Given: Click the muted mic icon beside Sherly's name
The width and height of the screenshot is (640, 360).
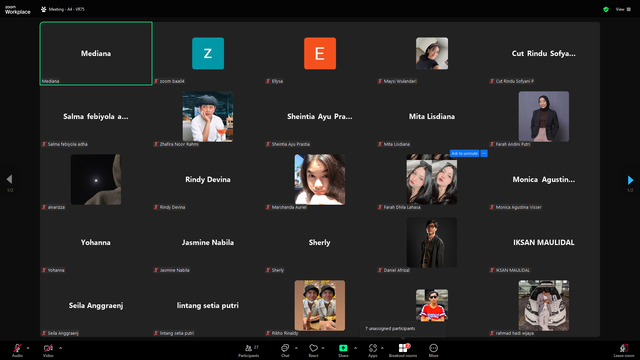Looking at the screenshot, I should click(268, 270).
